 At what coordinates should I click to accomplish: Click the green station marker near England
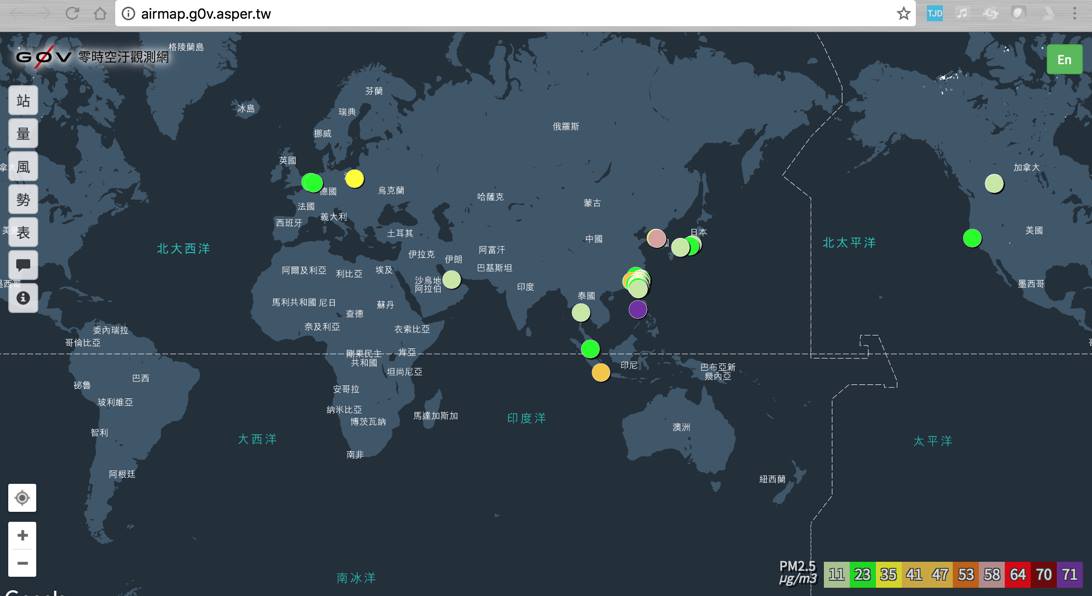click(311, 182)
